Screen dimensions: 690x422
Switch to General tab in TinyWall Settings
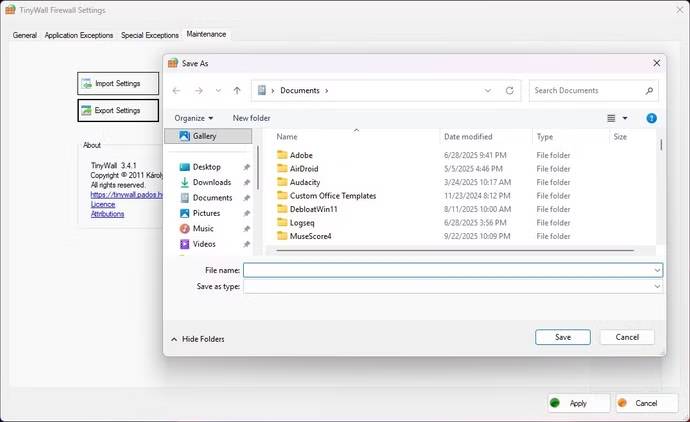[25, 35]
